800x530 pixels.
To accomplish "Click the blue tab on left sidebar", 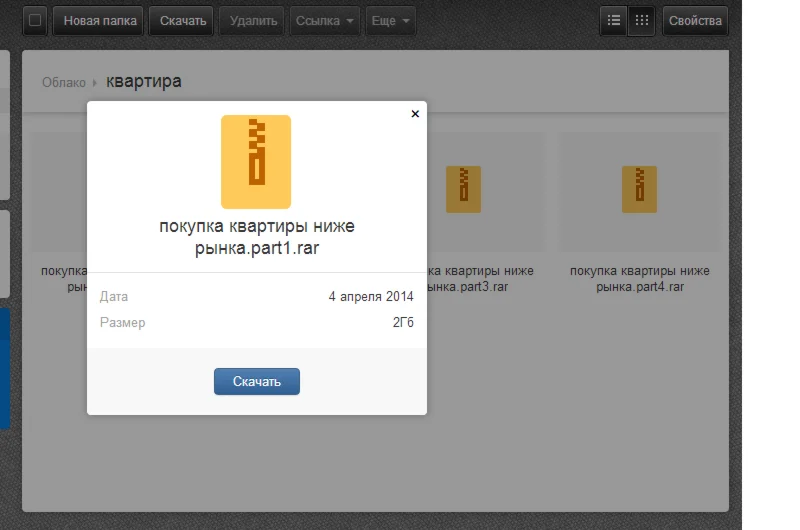I will click(x=5, y=368).
